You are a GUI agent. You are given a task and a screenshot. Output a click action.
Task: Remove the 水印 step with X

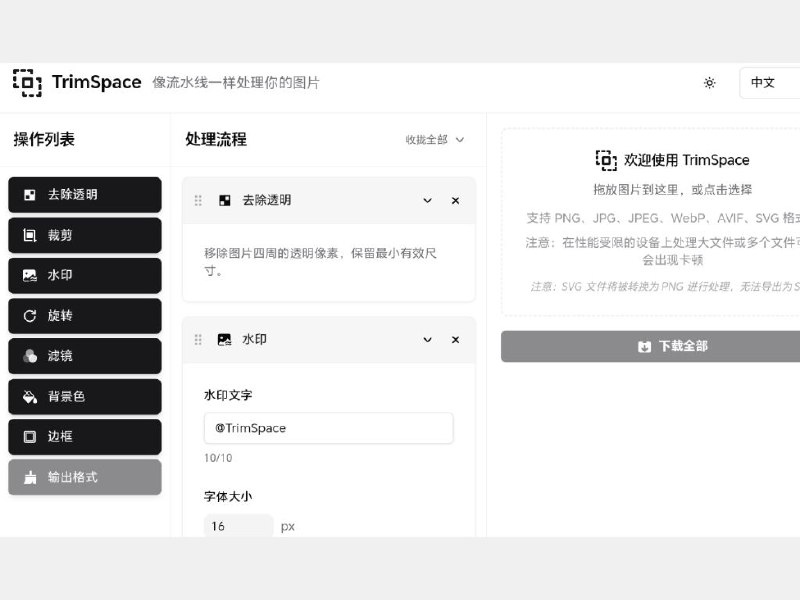455,339
